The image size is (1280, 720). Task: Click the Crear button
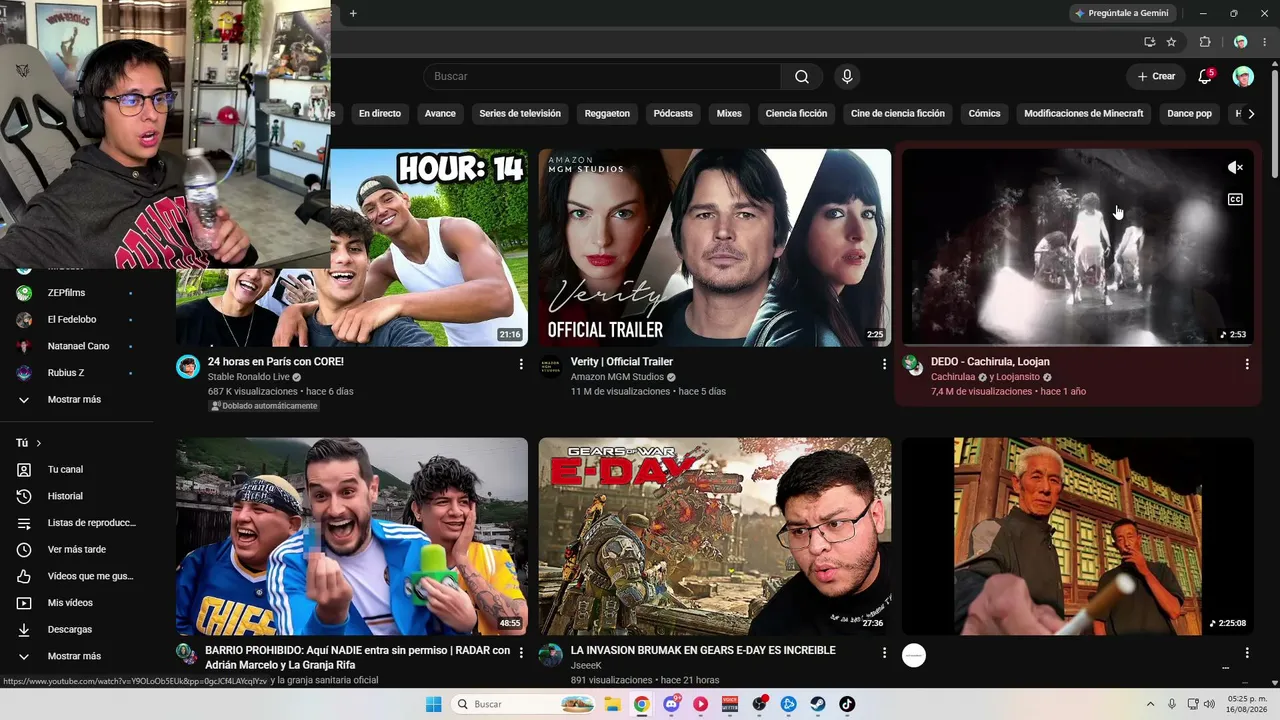click(1156, 77)
